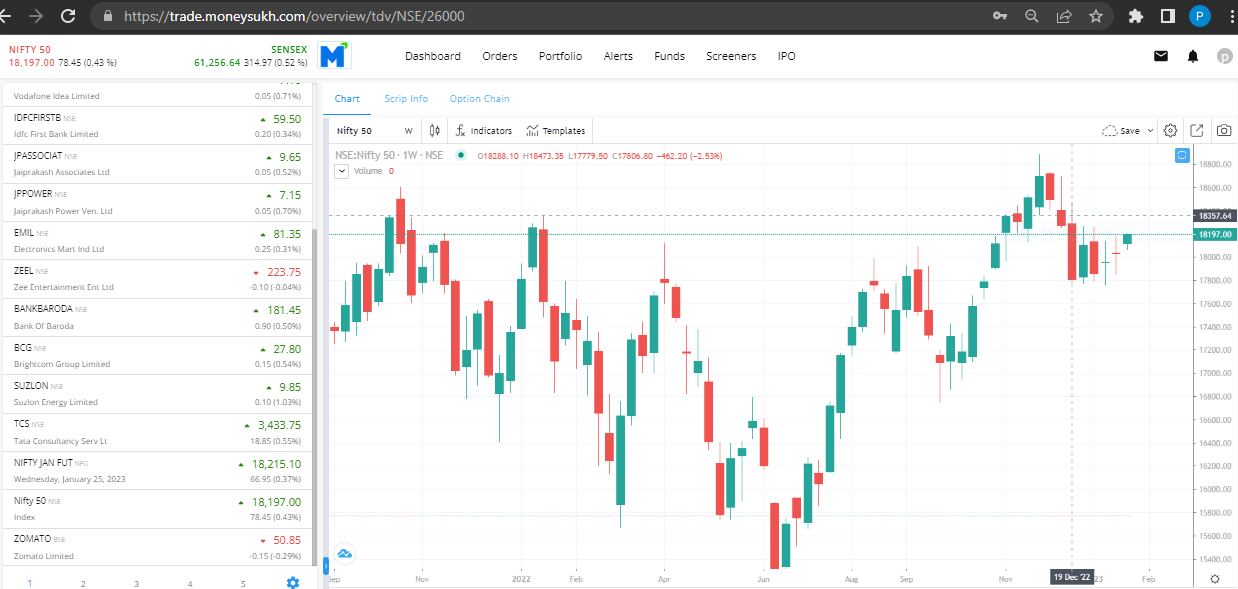This screenshot has height=589, width=1238.
Task: Select SUZLON in the watchlist
Action: pos(157,394)
